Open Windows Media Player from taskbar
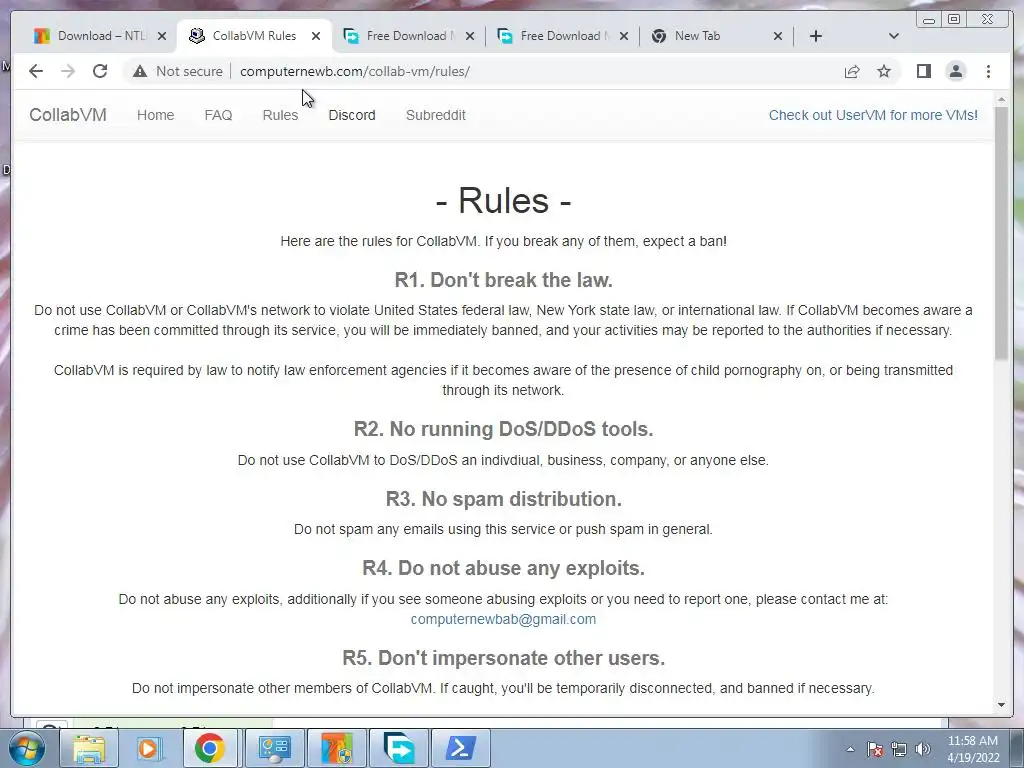Image resolution: width=1024 pixels, height=768 pixels. 149,748
